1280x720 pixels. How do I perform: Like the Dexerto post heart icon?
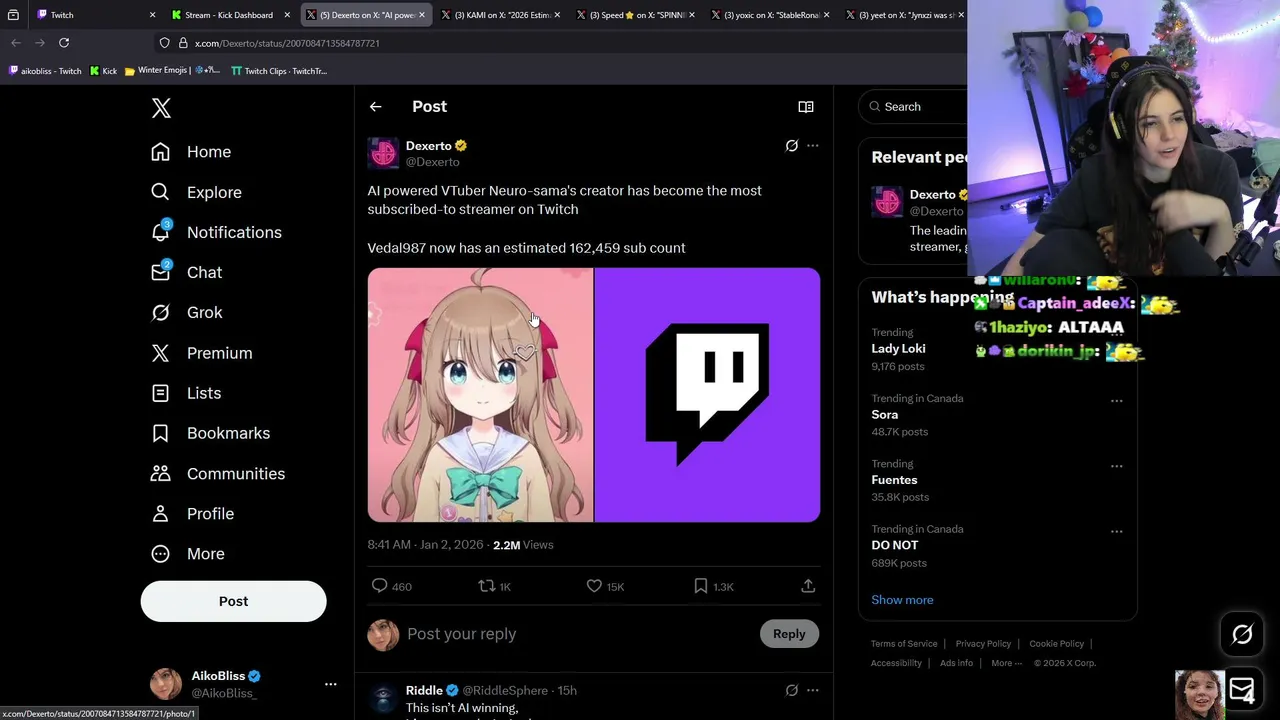click(x=594, y=586)
